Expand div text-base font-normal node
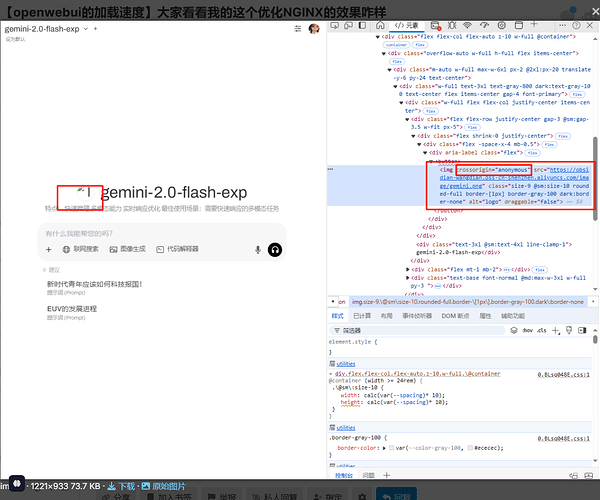This screenshot has width=600, height=500. (408, 278)
